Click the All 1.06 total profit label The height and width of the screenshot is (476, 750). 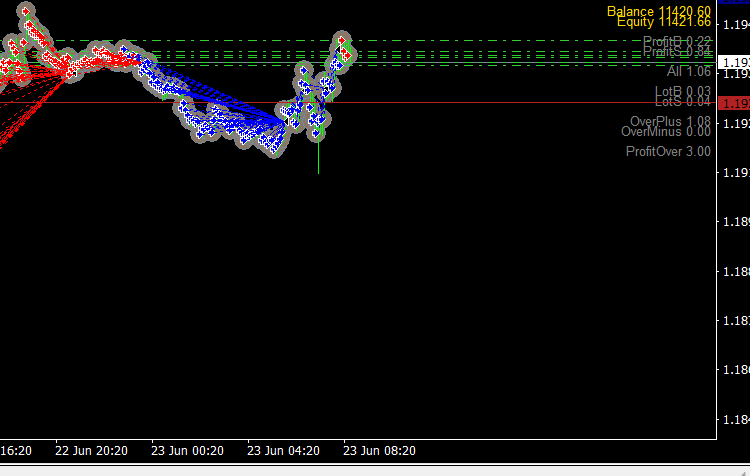pyautogui.click(x=689, y=71)
